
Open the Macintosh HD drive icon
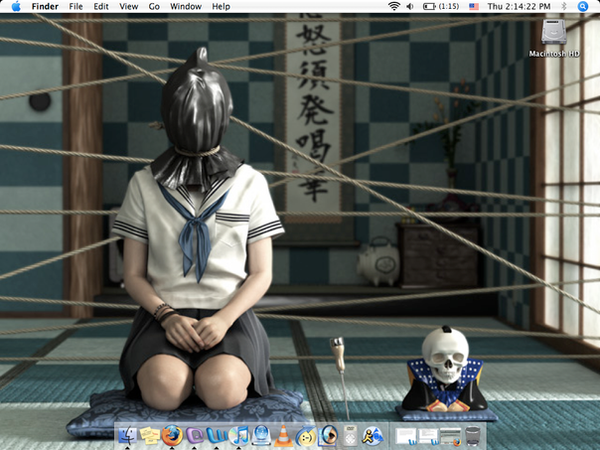point(561,33)
